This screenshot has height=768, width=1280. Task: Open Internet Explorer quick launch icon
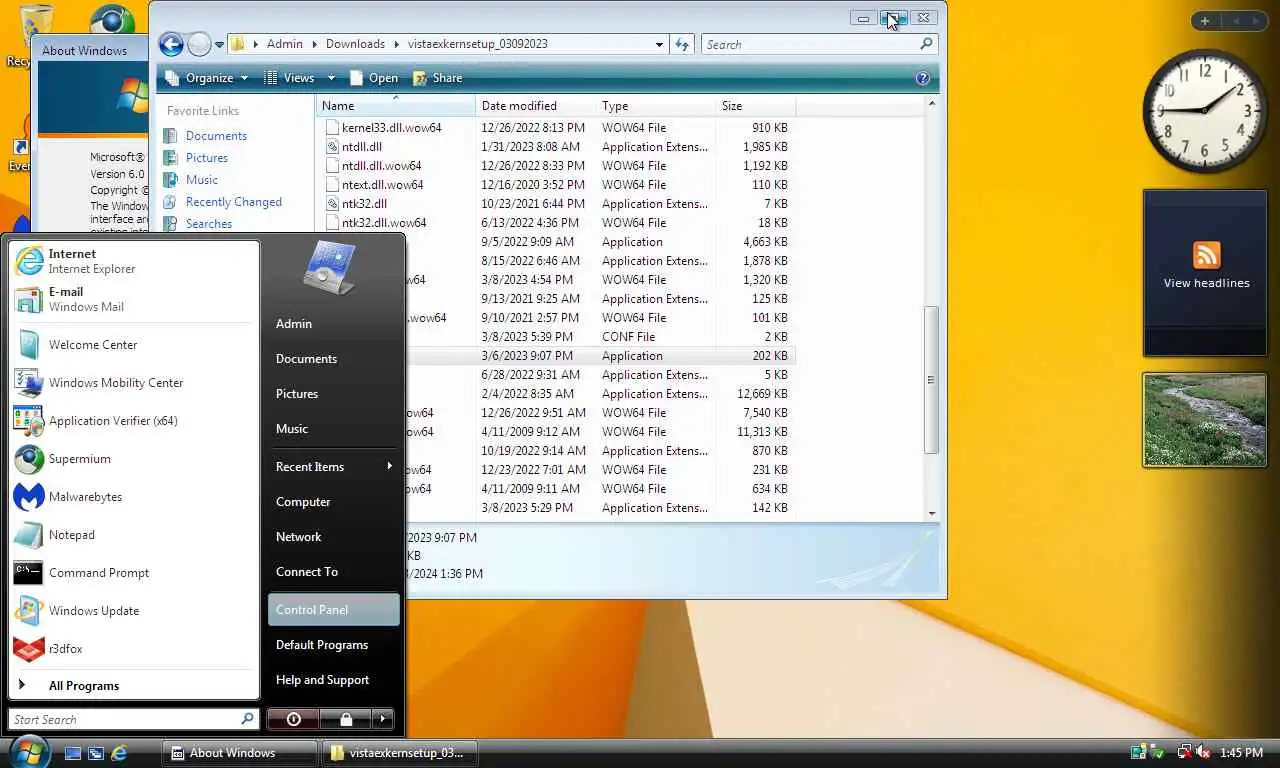[x=120, y=753]
